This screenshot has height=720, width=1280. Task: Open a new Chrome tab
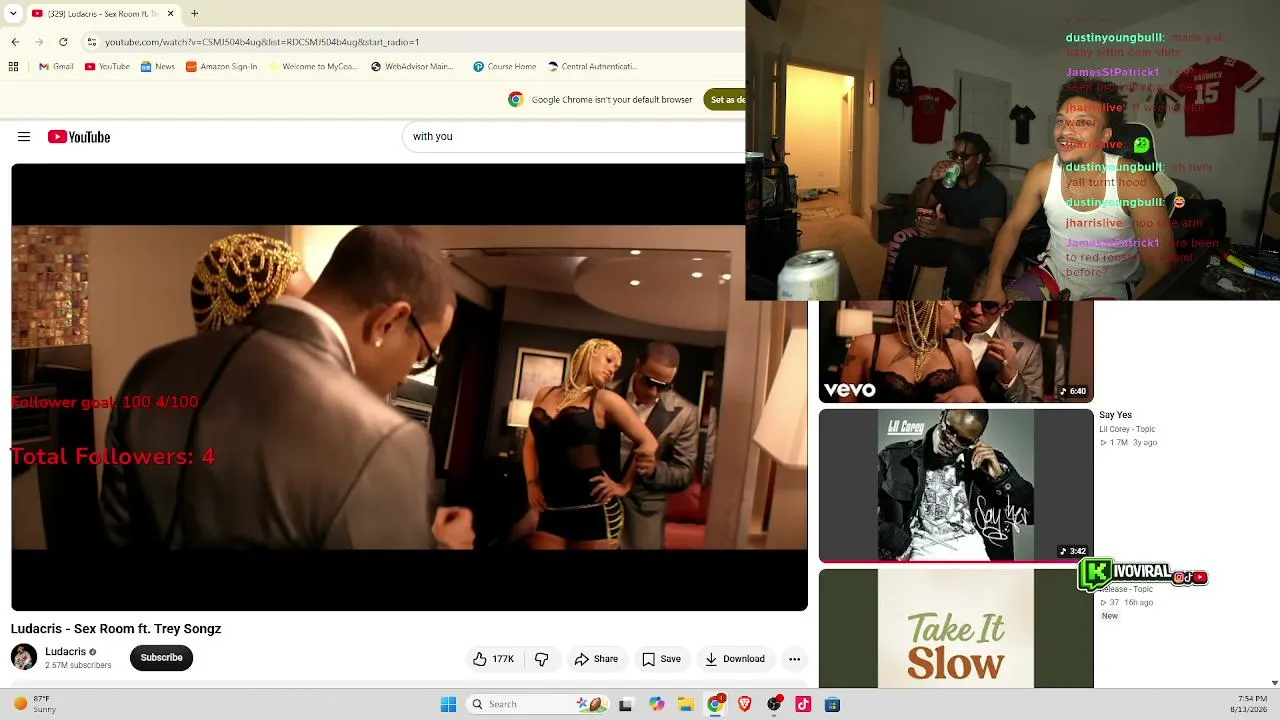coord(195,14)
